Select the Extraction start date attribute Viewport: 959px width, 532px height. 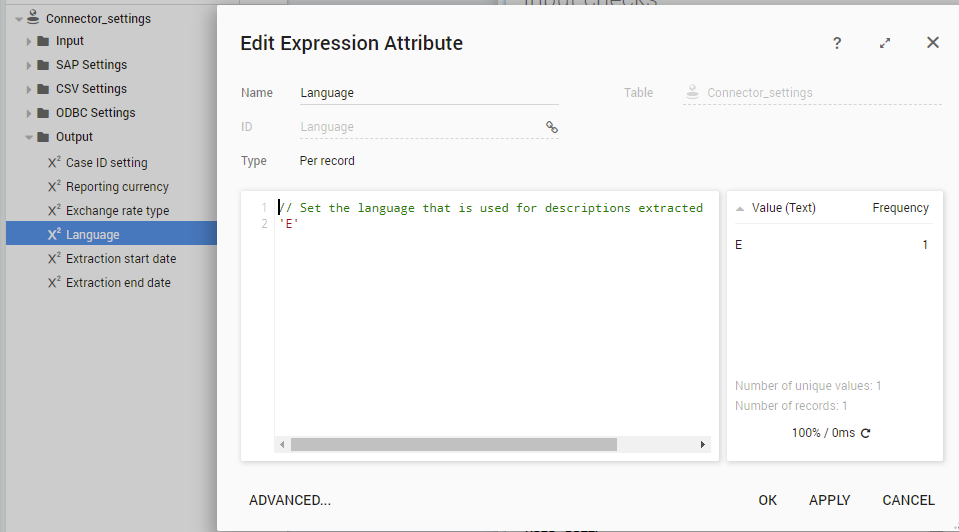120,259
